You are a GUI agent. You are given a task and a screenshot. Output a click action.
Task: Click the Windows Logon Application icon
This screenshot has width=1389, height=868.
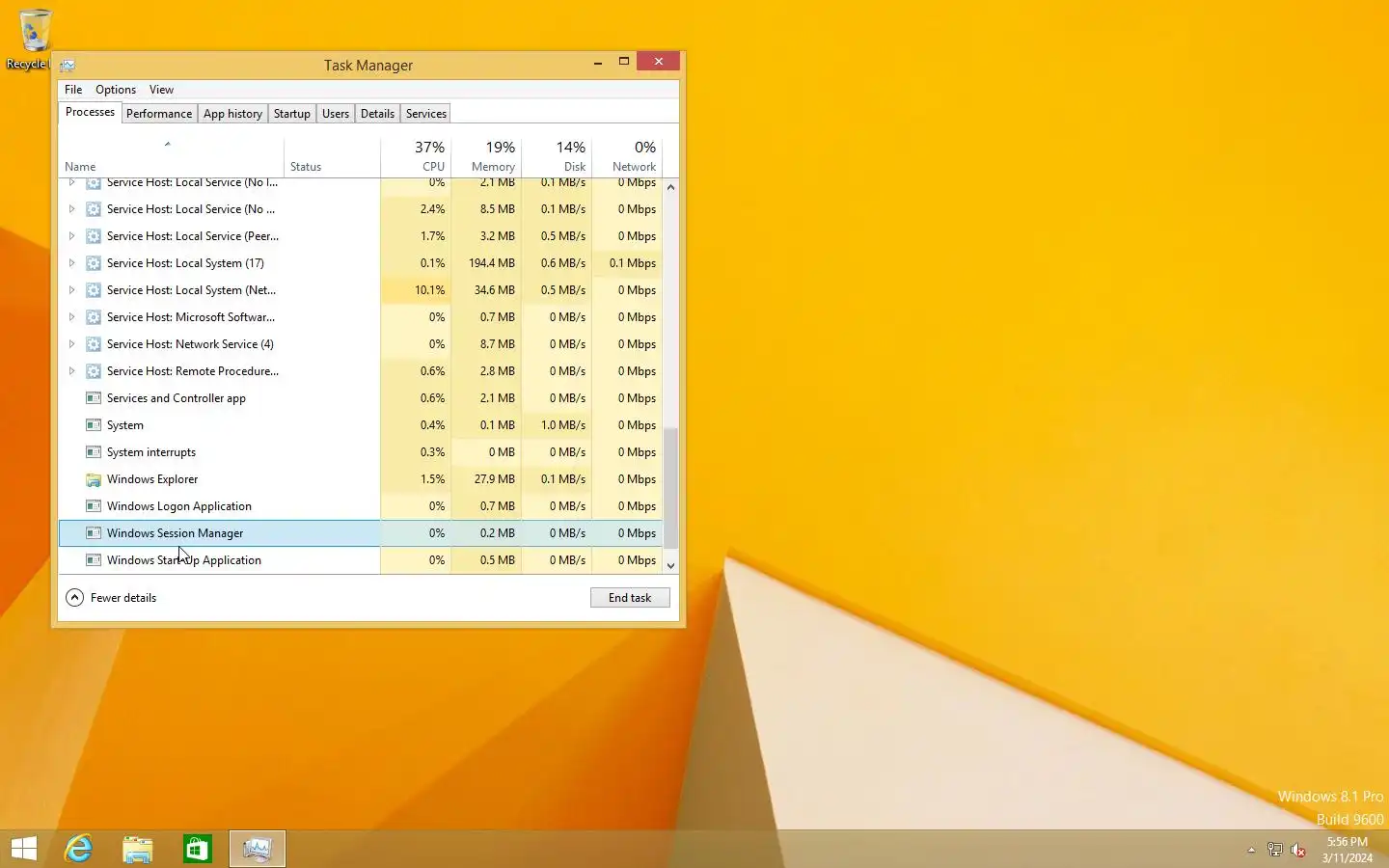(x=94, y=506)
